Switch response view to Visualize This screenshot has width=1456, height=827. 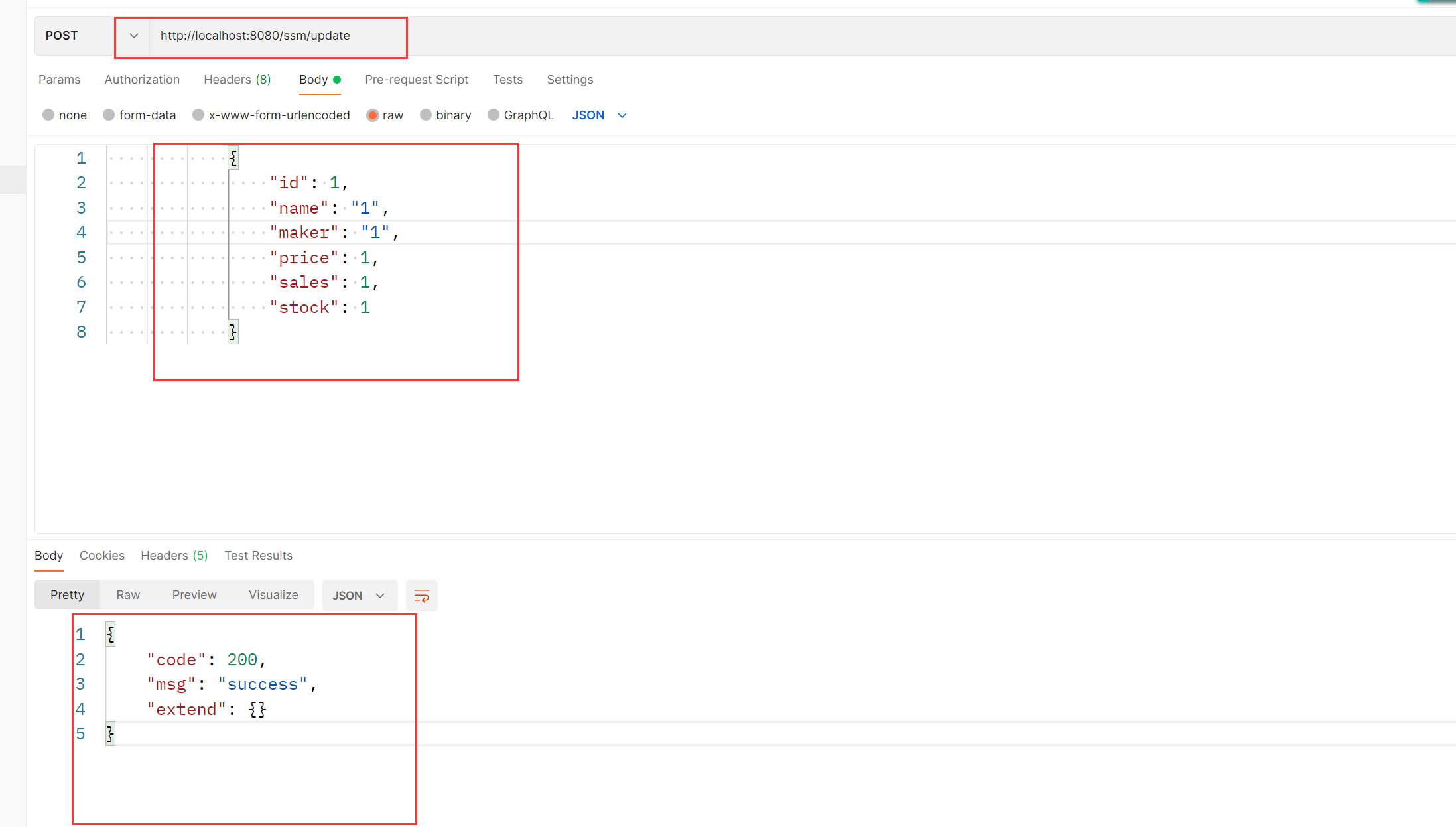(273, 595)
